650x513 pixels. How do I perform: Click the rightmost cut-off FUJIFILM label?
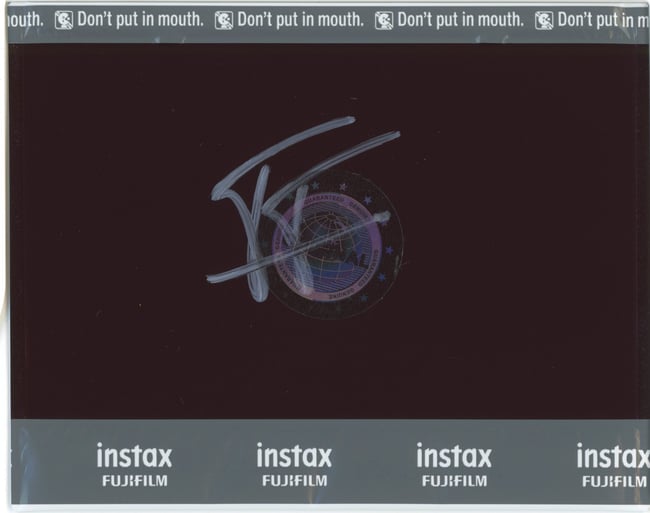point(614,481)
